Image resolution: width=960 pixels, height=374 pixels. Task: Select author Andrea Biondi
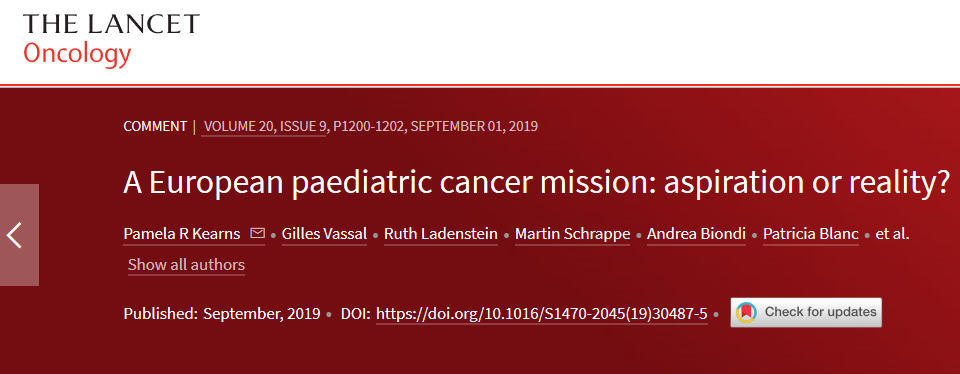pos(696,234)
